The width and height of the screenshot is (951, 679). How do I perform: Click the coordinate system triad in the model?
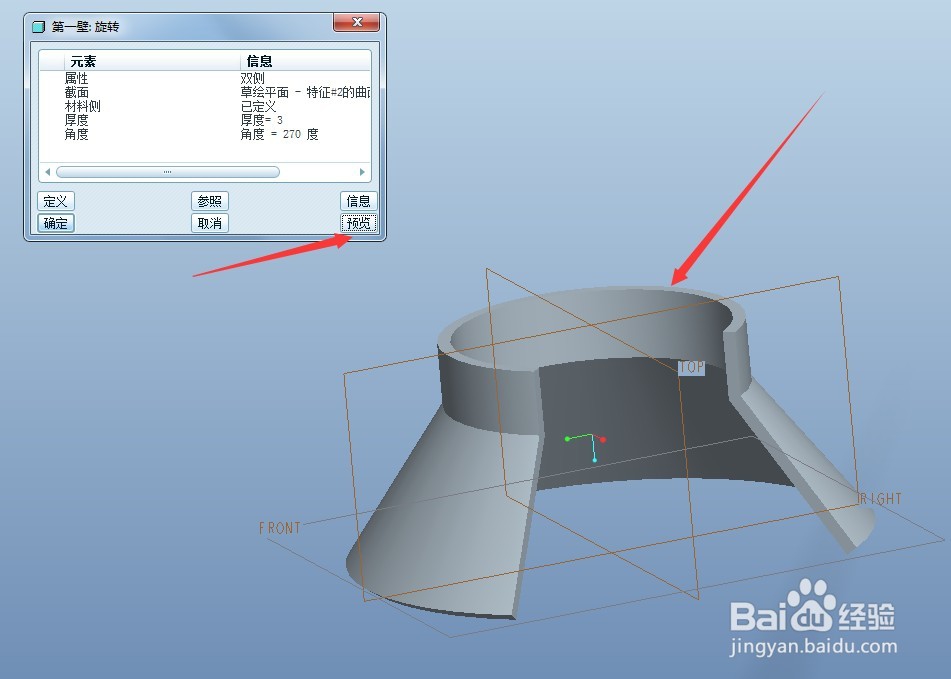click(x=586, y=447)
